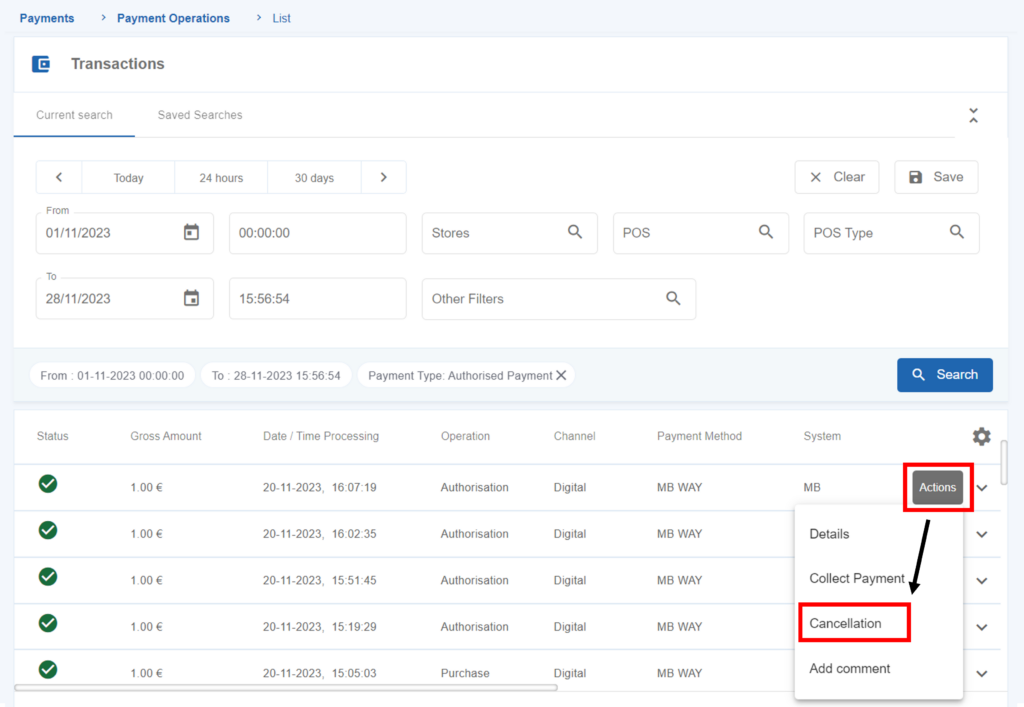Select Cancellation from the actions menu

pyautogui.click(x=846, y=623)
